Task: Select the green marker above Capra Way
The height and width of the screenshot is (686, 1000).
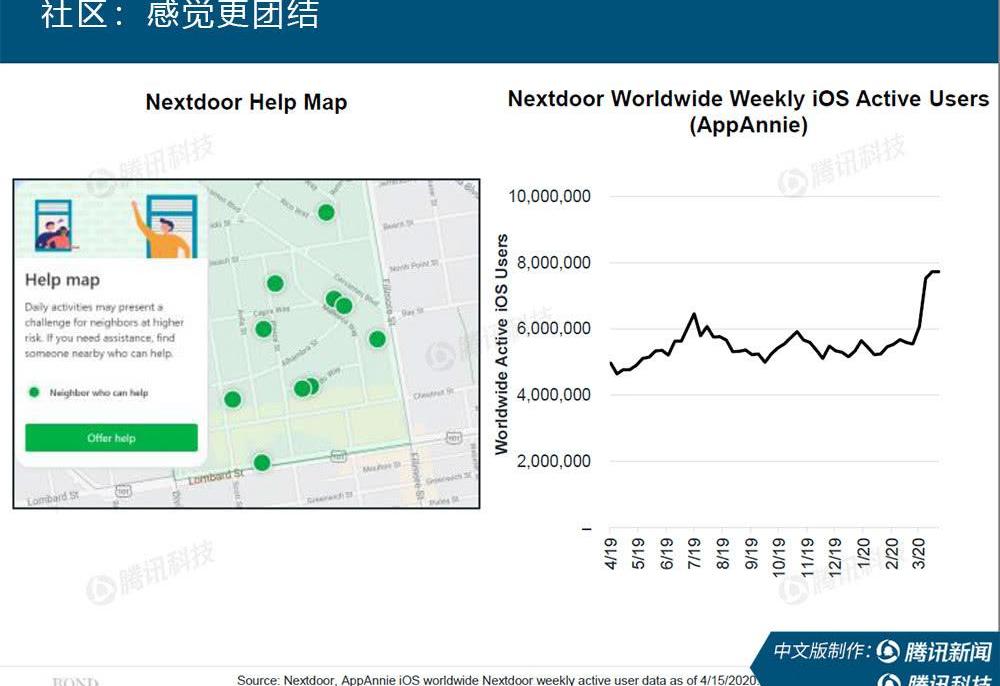Action: point(275,283)
